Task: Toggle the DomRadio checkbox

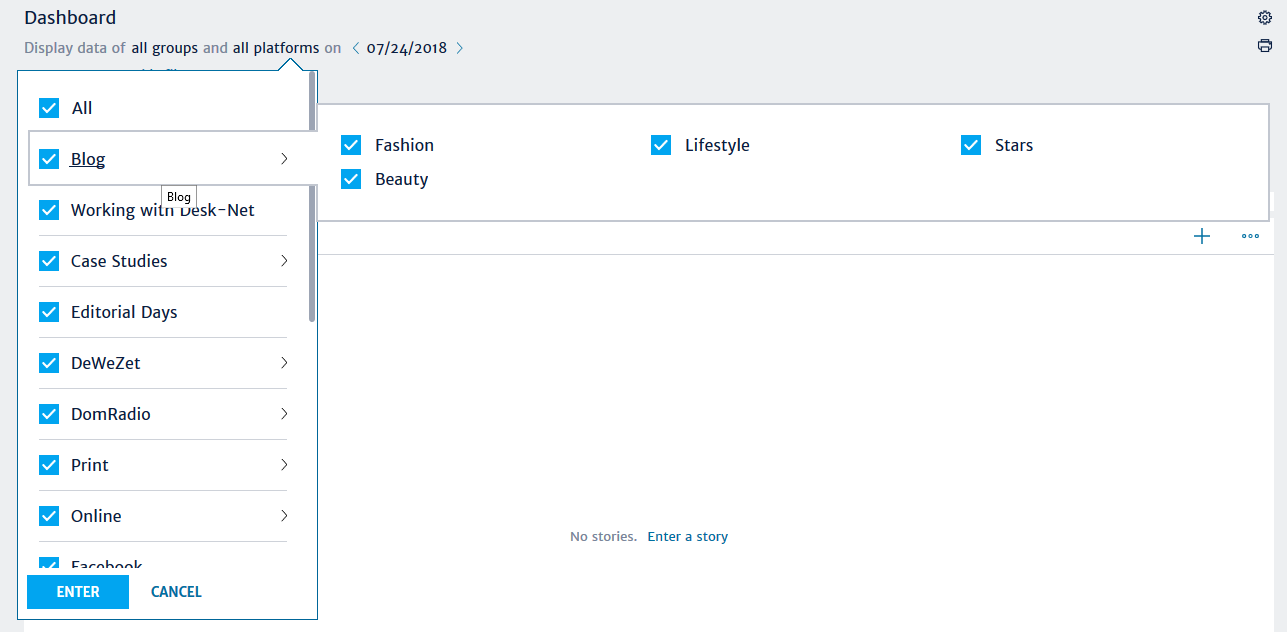Action: tap(49, 414)
